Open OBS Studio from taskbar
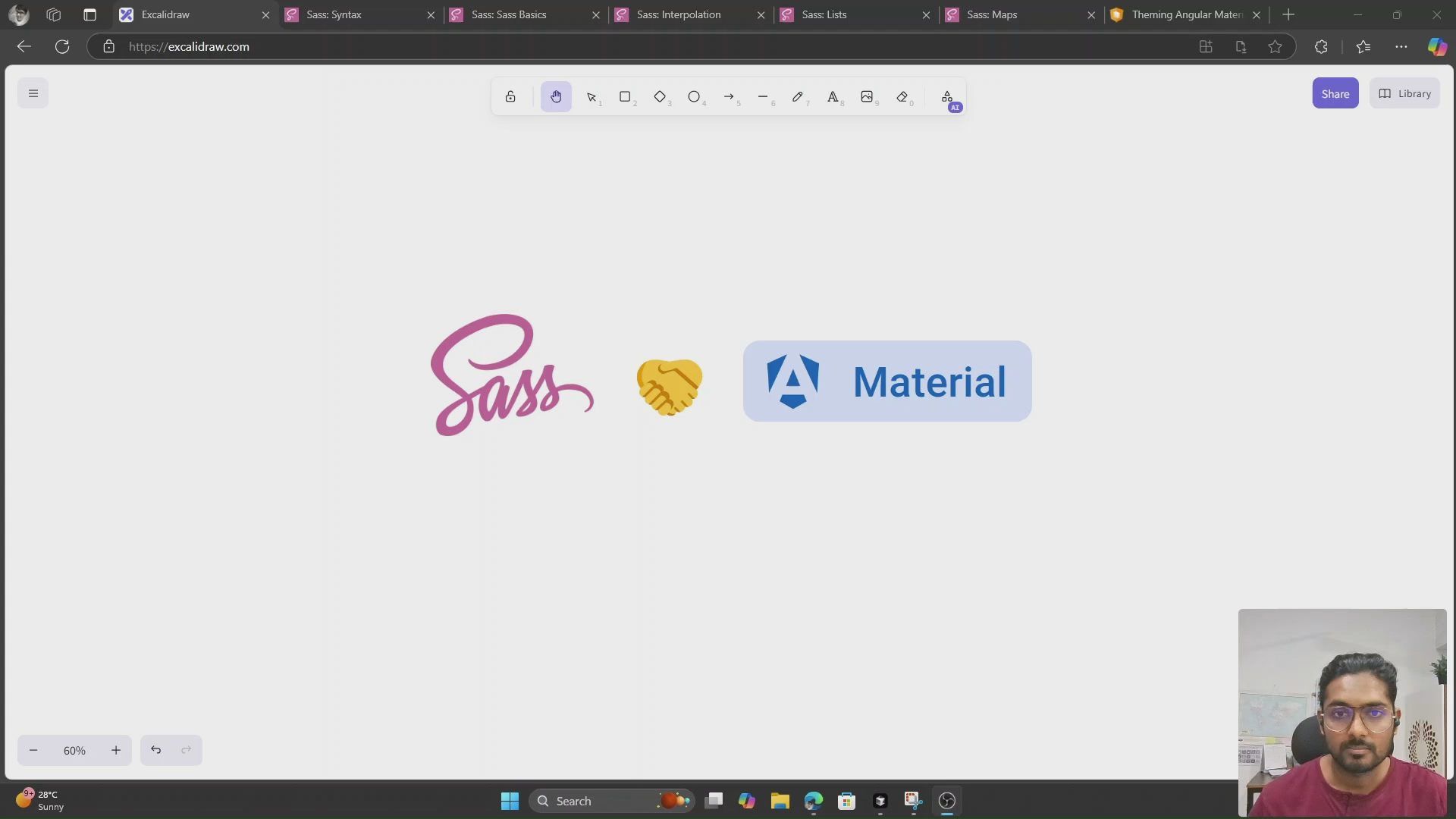1456x819 pixels. 946,801
